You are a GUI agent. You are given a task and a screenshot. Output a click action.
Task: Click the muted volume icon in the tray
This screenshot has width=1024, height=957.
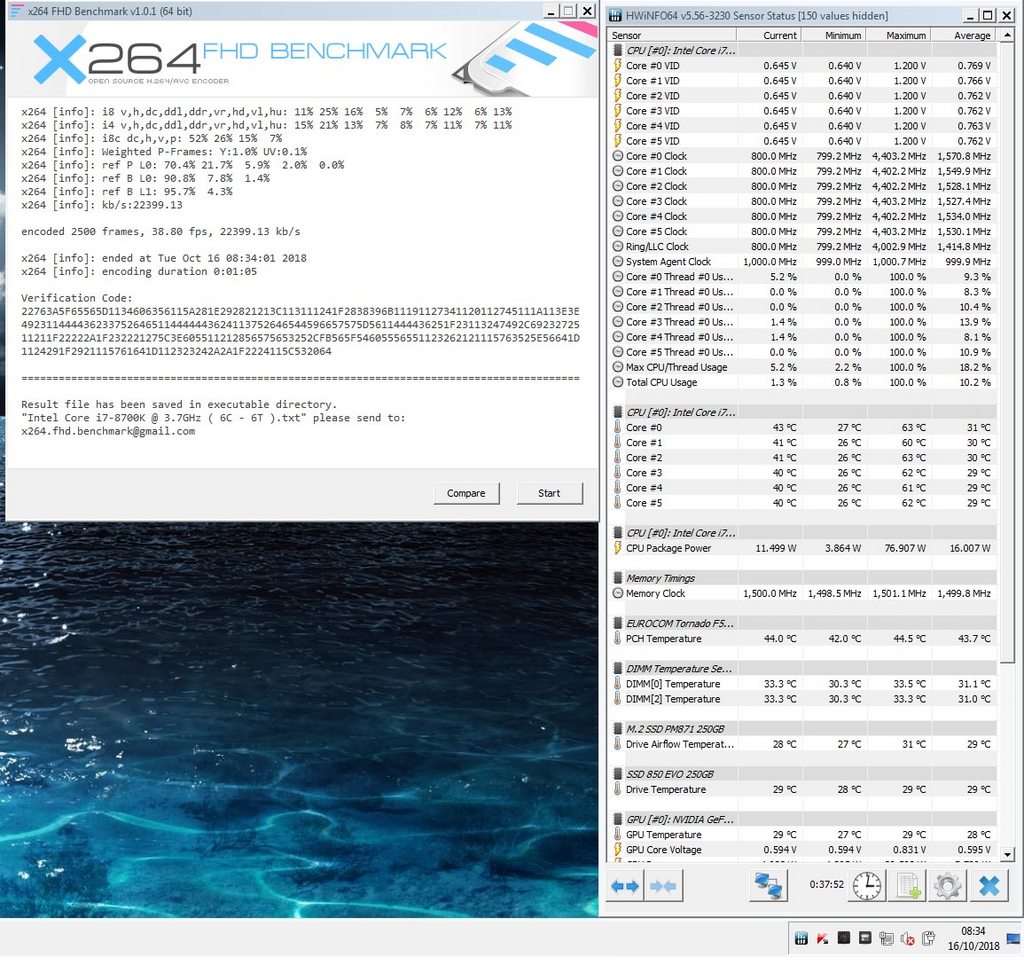pos(907,939)
